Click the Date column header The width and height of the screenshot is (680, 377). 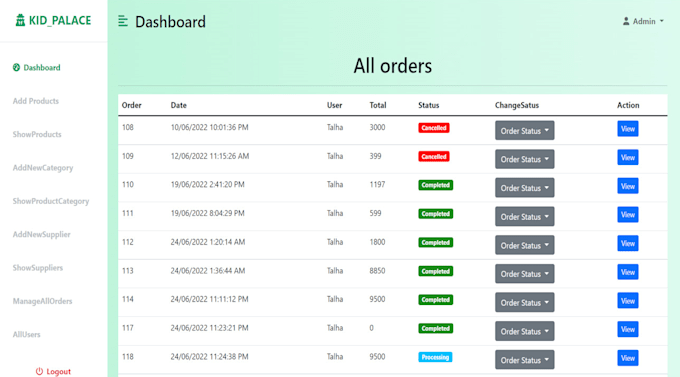tap(178, 105)
